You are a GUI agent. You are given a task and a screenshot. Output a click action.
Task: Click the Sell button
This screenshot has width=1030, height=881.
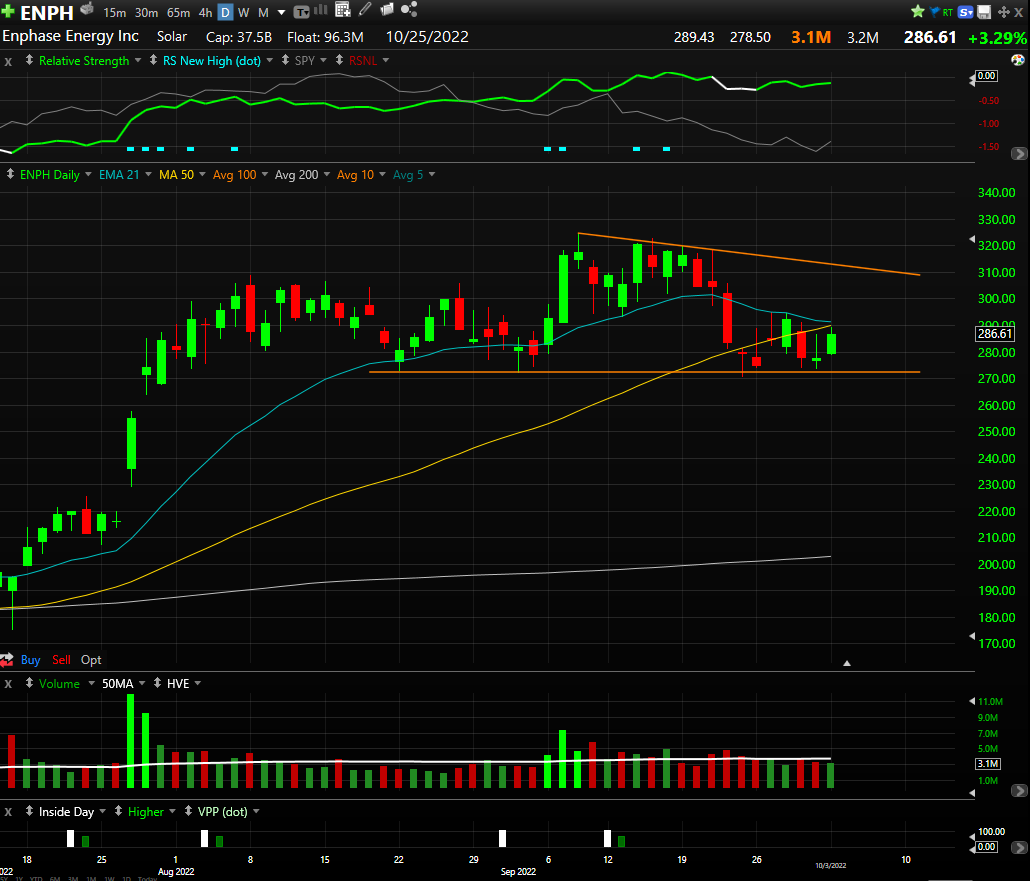click(61, 660)
